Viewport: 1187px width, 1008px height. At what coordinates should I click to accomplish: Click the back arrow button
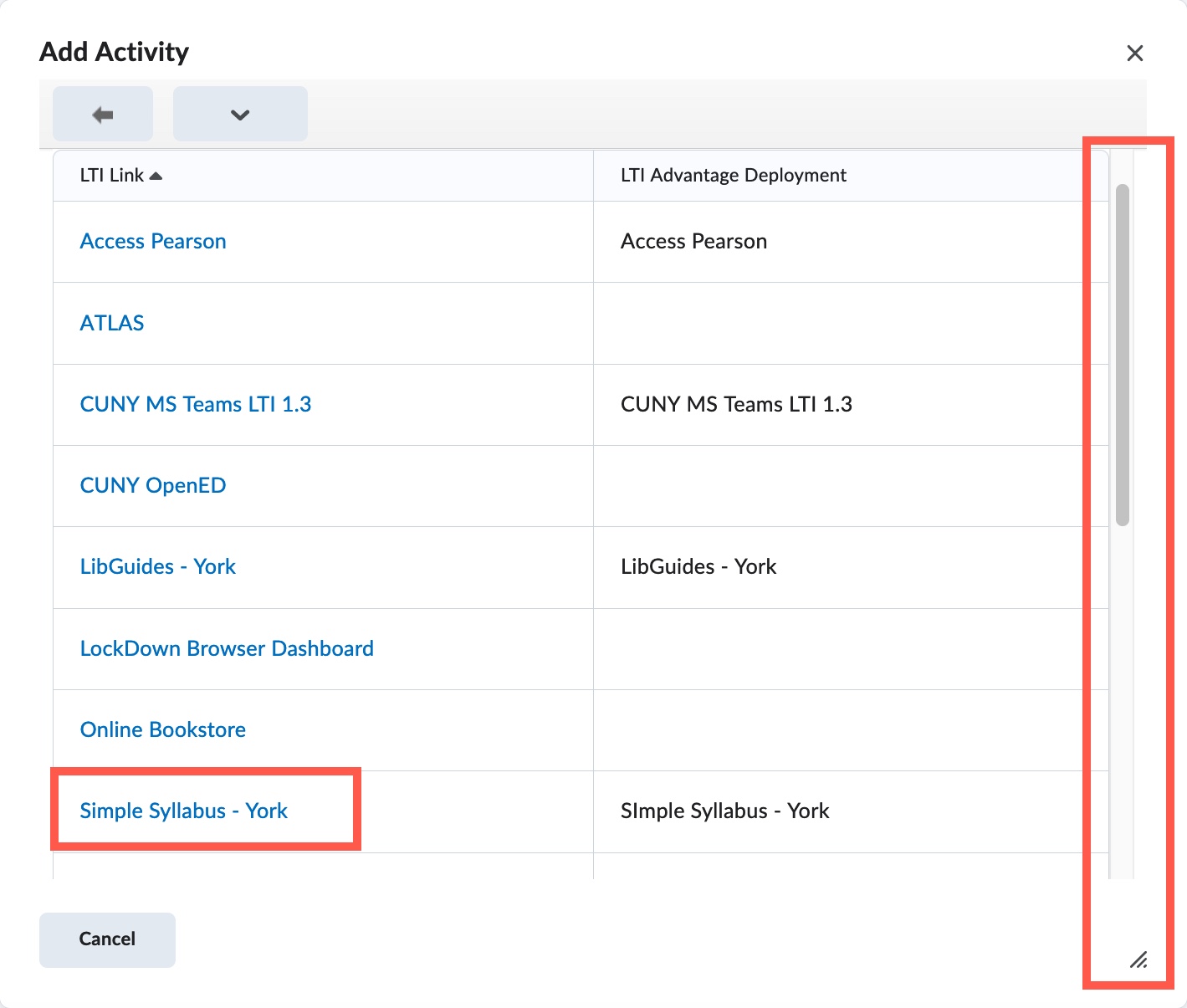[103, 114]
